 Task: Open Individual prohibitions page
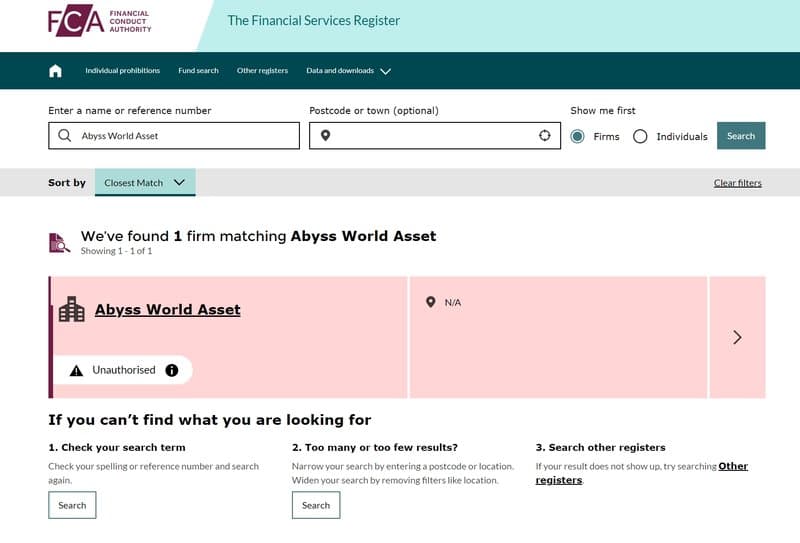[x=122, y=71]
